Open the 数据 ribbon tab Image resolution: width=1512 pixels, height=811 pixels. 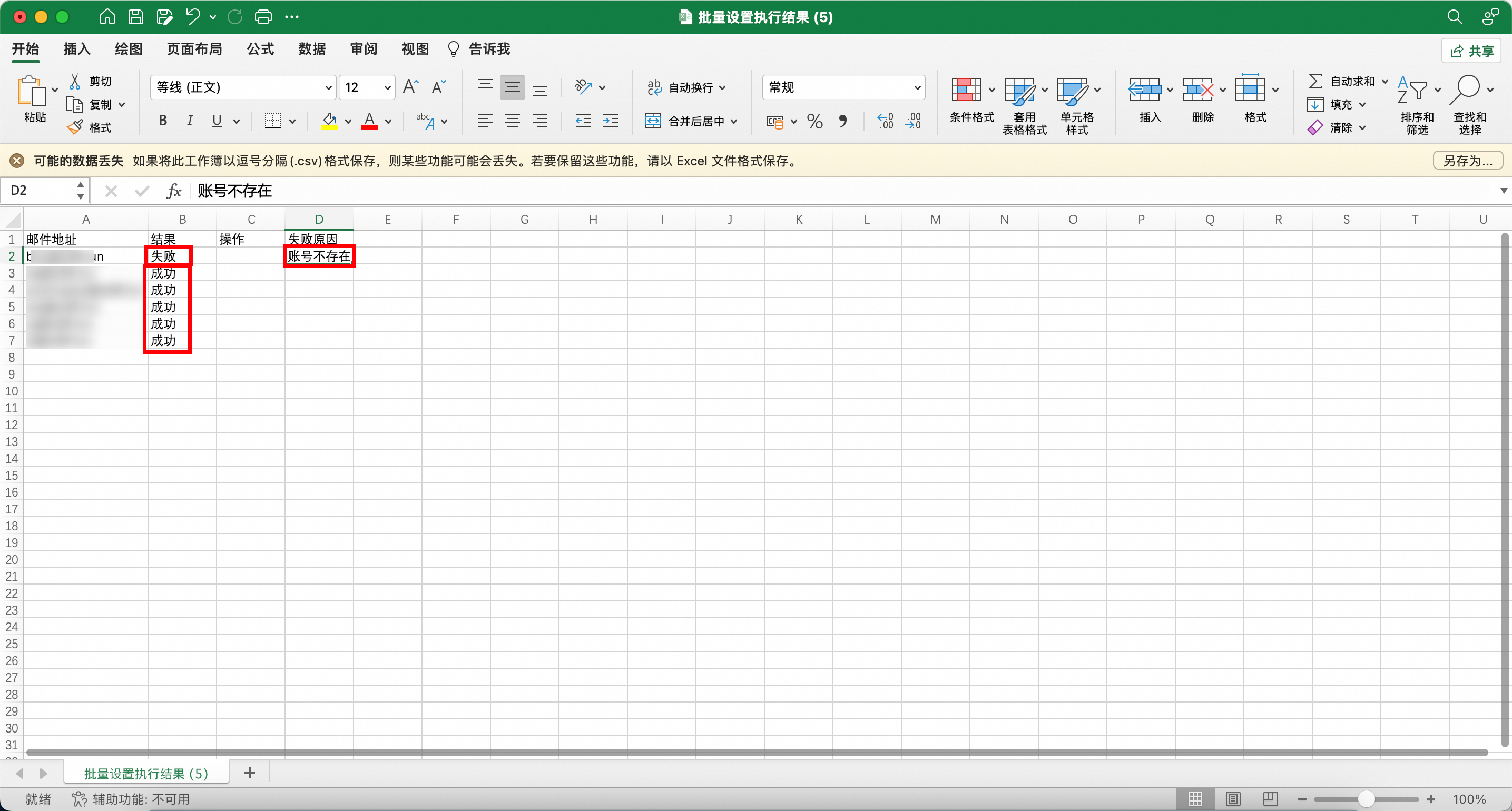312,50
